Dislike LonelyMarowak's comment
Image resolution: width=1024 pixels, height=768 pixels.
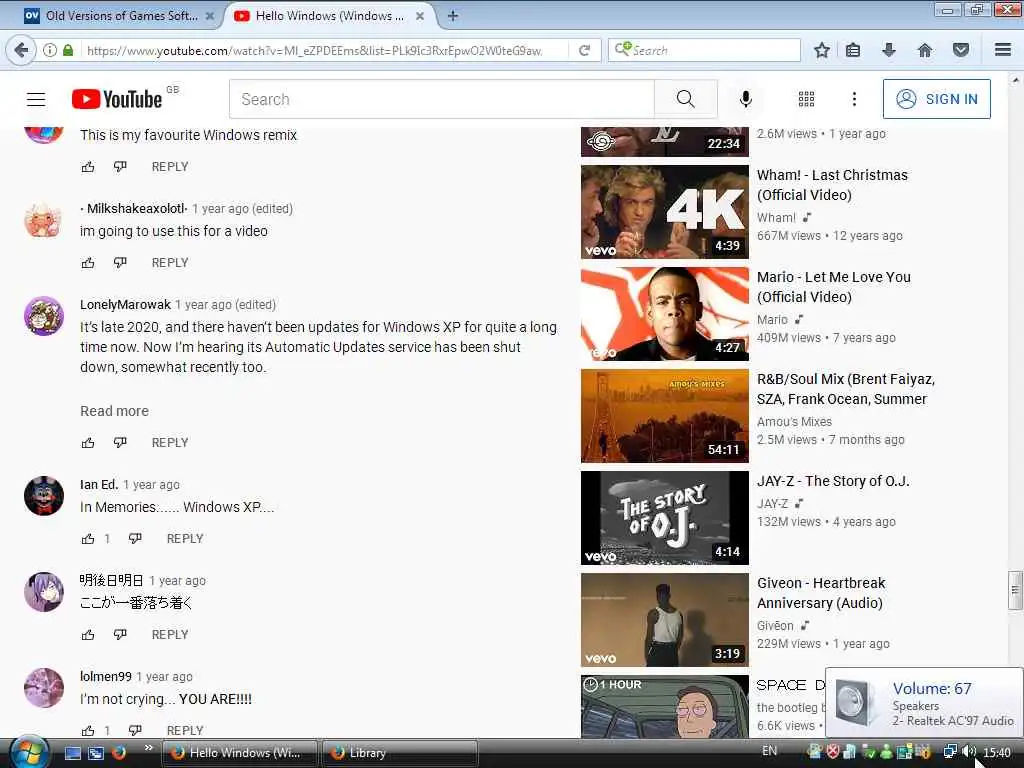pyautogui.click(x=120, y=443)
